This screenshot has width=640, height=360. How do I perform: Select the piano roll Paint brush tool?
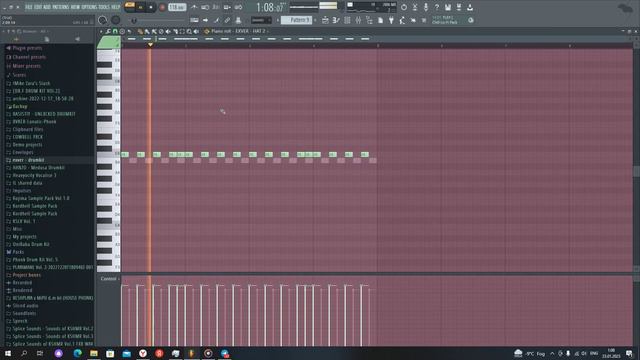click(x=147, y=31)
